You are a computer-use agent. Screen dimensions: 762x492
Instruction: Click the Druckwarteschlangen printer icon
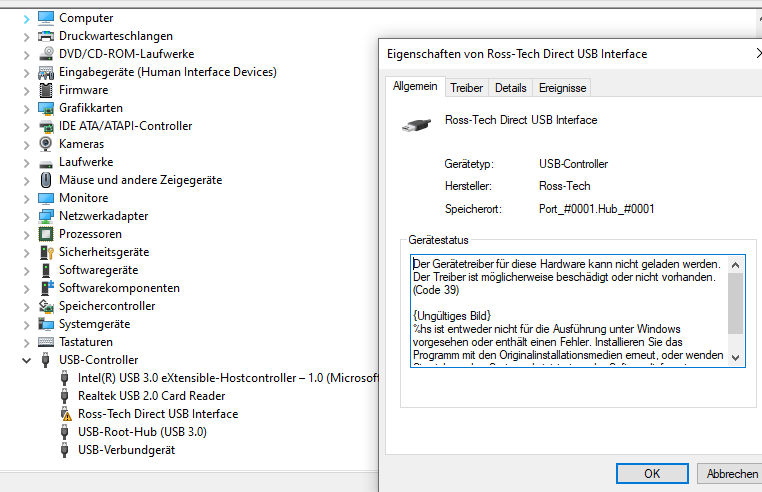tap(46, 36)
